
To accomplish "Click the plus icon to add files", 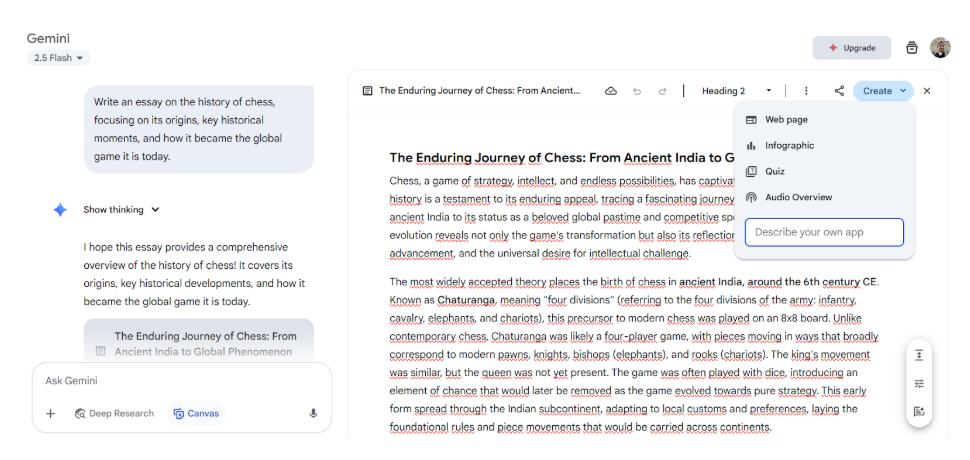I will pos(50,413).
